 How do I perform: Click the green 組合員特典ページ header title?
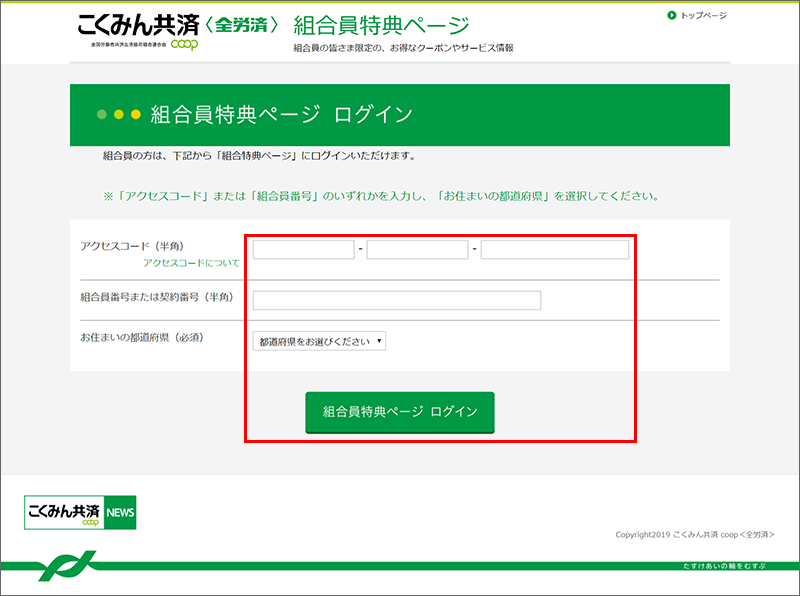381,25
